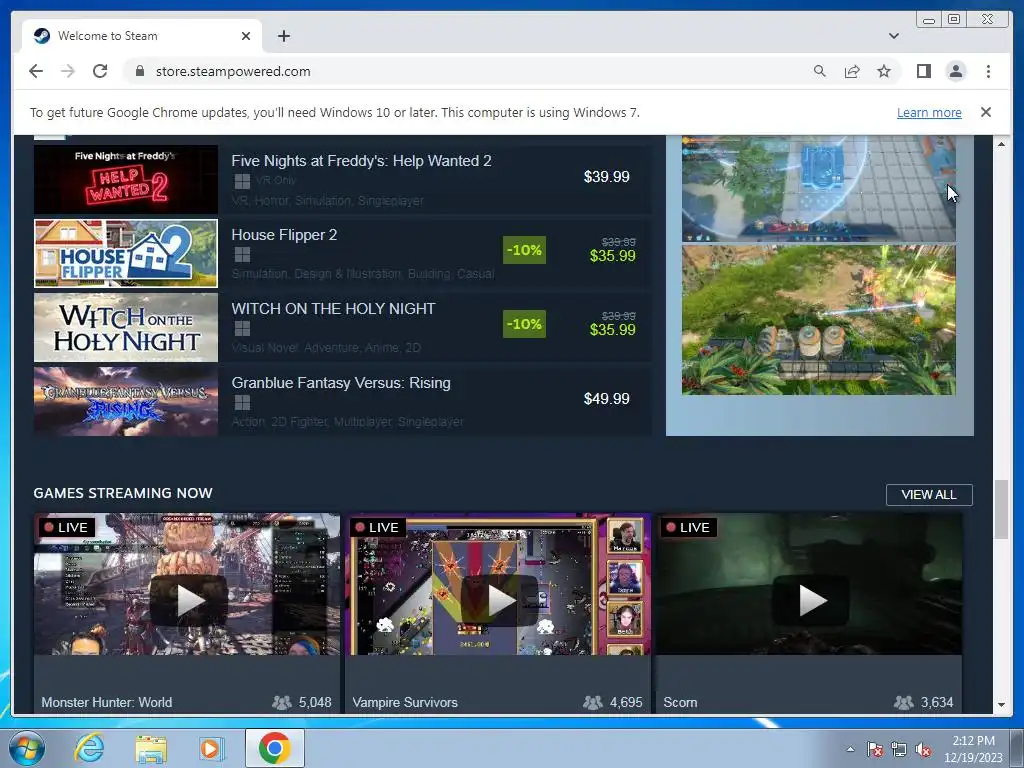Click the upper game preview screenshot
The height and width of the screenshot is (768, 1024).
click(818, 188)
